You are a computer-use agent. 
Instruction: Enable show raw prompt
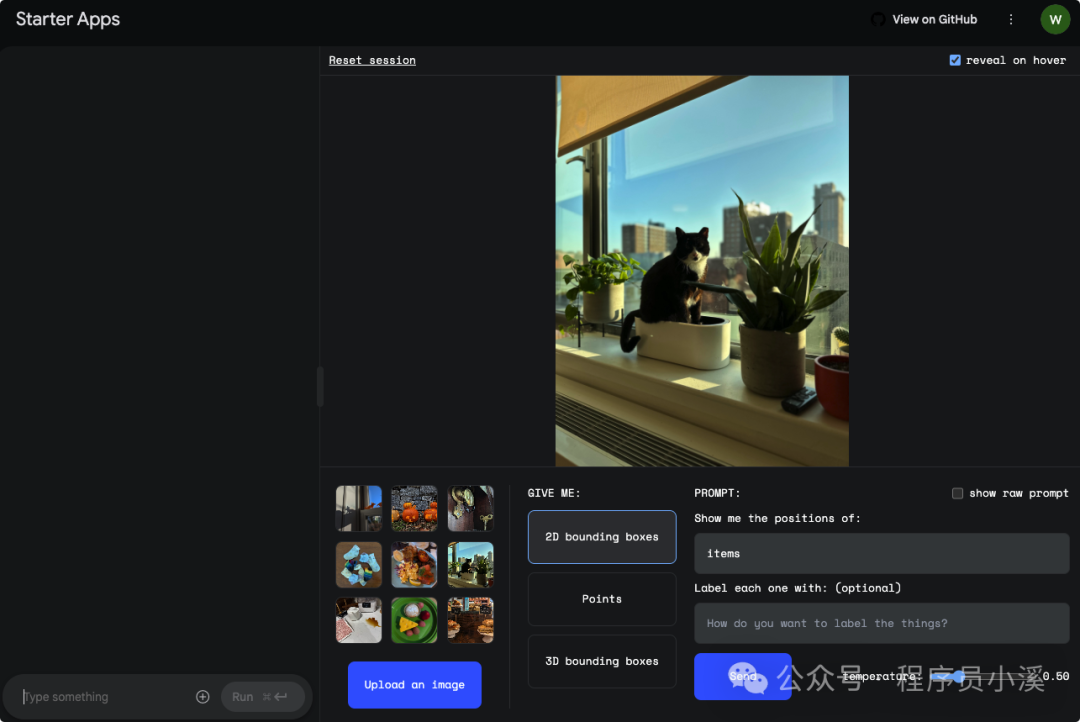coord(957,493)
